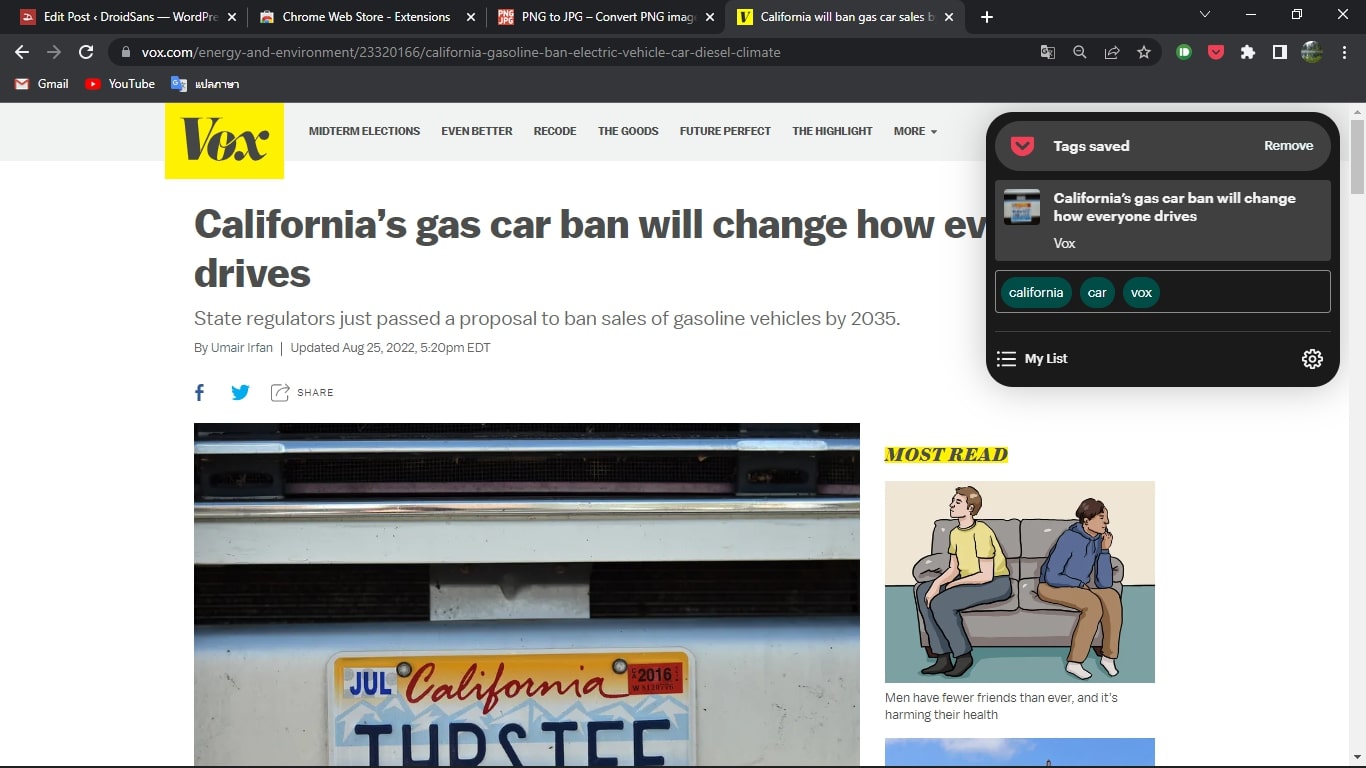Viewport: 1366px width, 768px height.
Task: Open Chrome three-dot menu
Action: (1344, 52)
